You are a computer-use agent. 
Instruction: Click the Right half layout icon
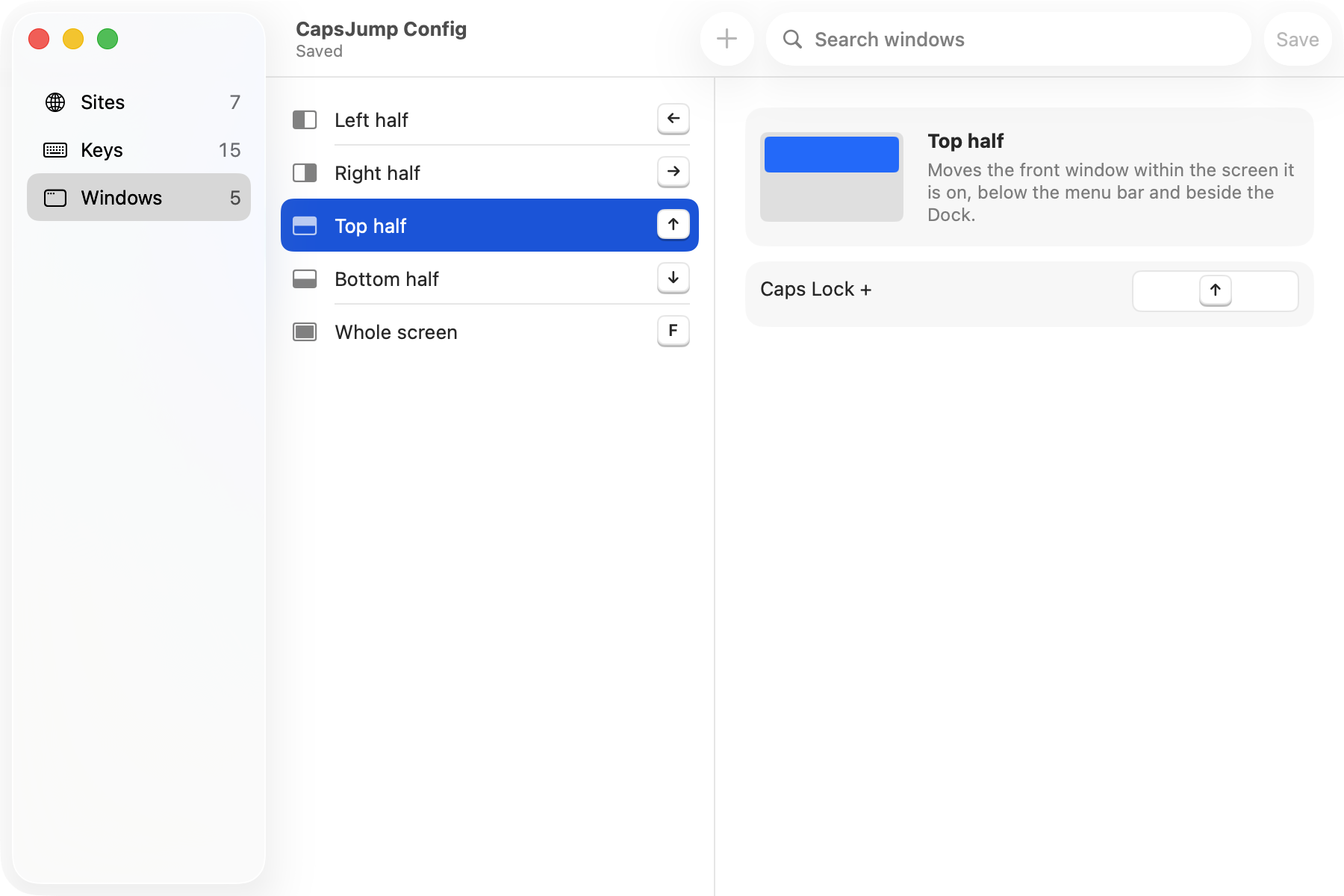[x=305, y=172]
